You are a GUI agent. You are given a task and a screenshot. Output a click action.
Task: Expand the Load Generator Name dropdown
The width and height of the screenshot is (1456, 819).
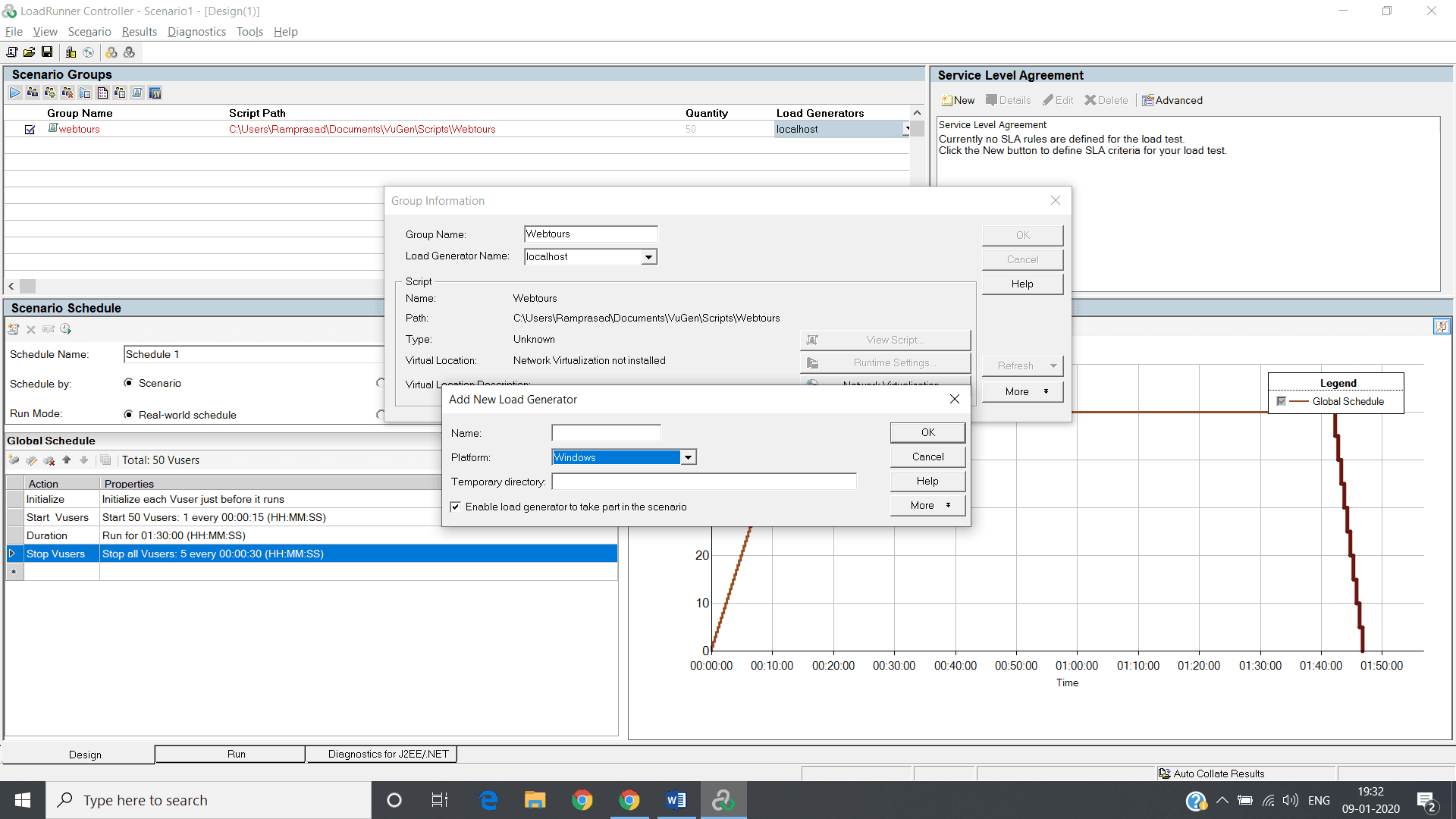coord(648,257)
